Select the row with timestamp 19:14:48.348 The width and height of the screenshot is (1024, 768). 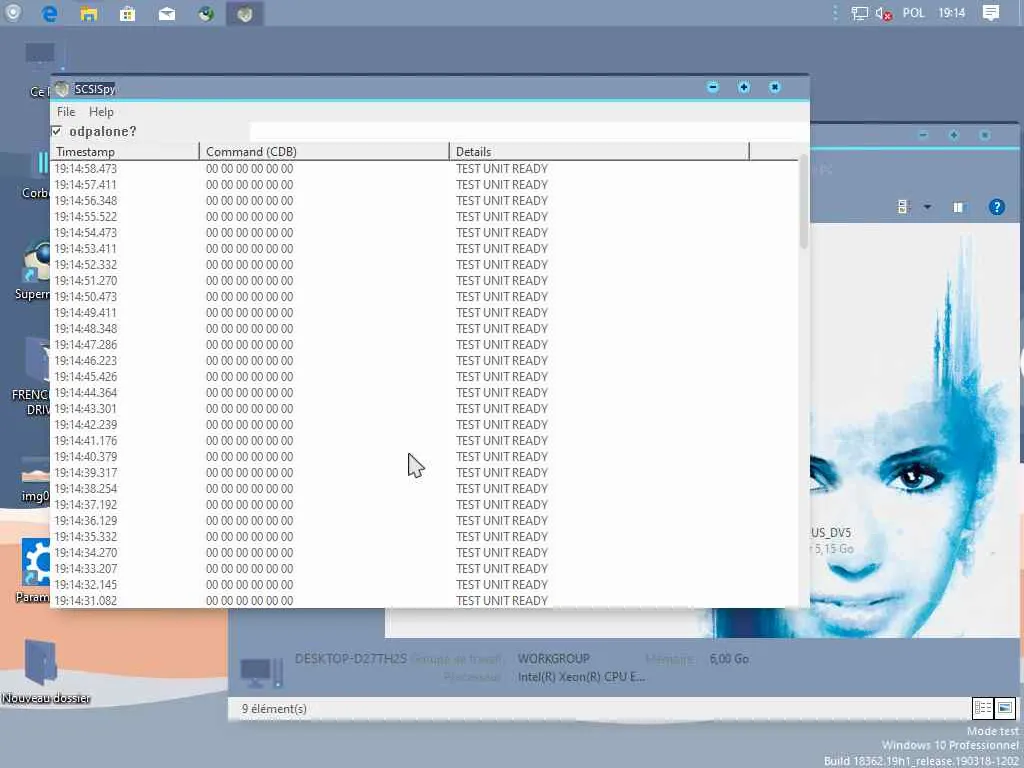[424, 328]
